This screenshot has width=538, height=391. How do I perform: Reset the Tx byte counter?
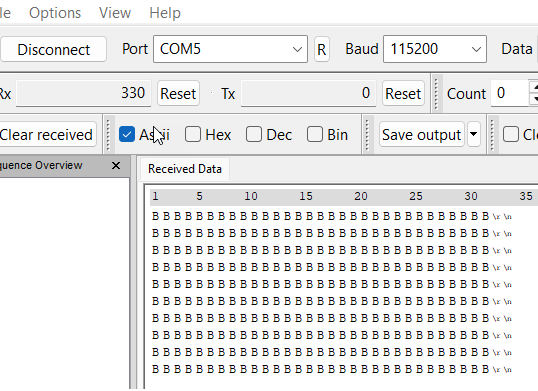[x=403, y=93]
